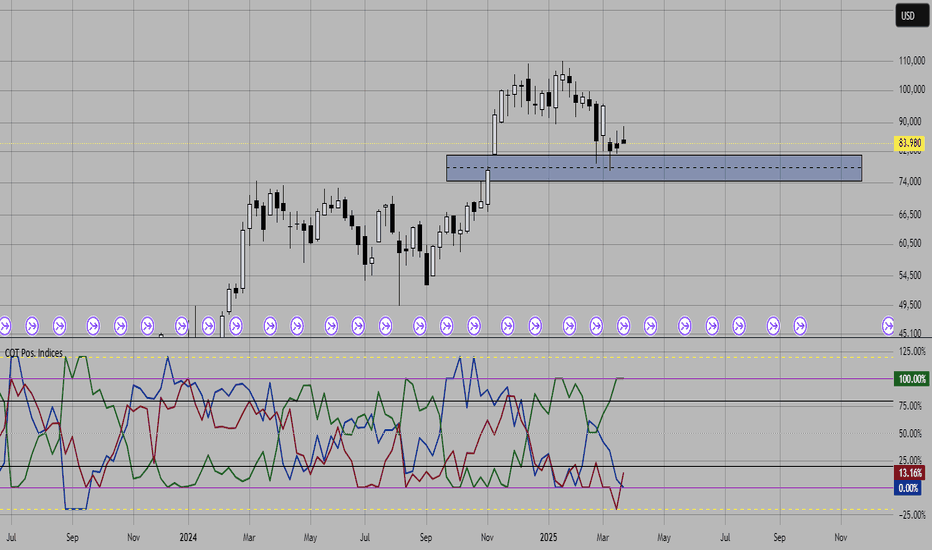Click the green 100.00% indicator value label
Viewport: 932px width, 550px height.
(x=911, y=379)
